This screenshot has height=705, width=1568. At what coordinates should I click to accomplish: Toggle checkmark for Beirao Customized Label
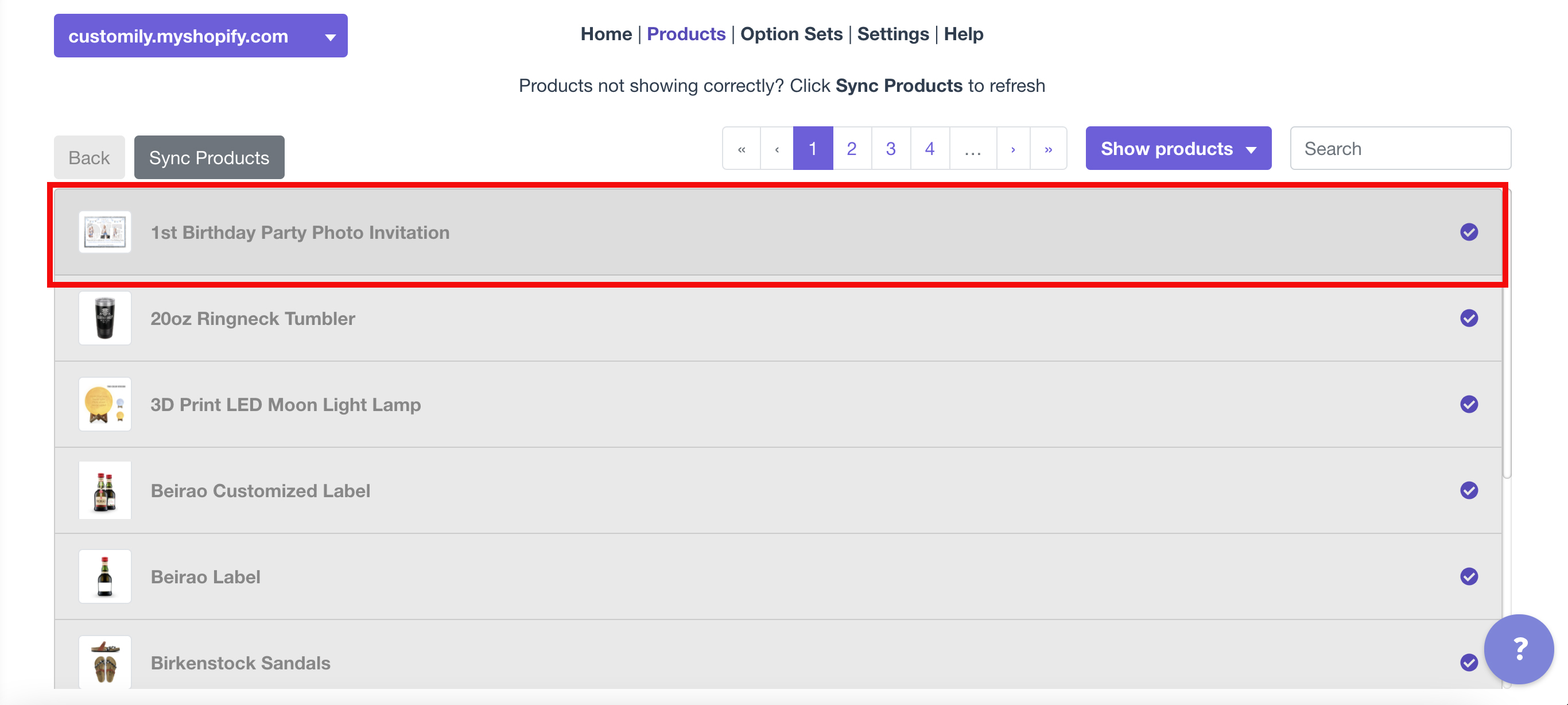(1469, 490)
